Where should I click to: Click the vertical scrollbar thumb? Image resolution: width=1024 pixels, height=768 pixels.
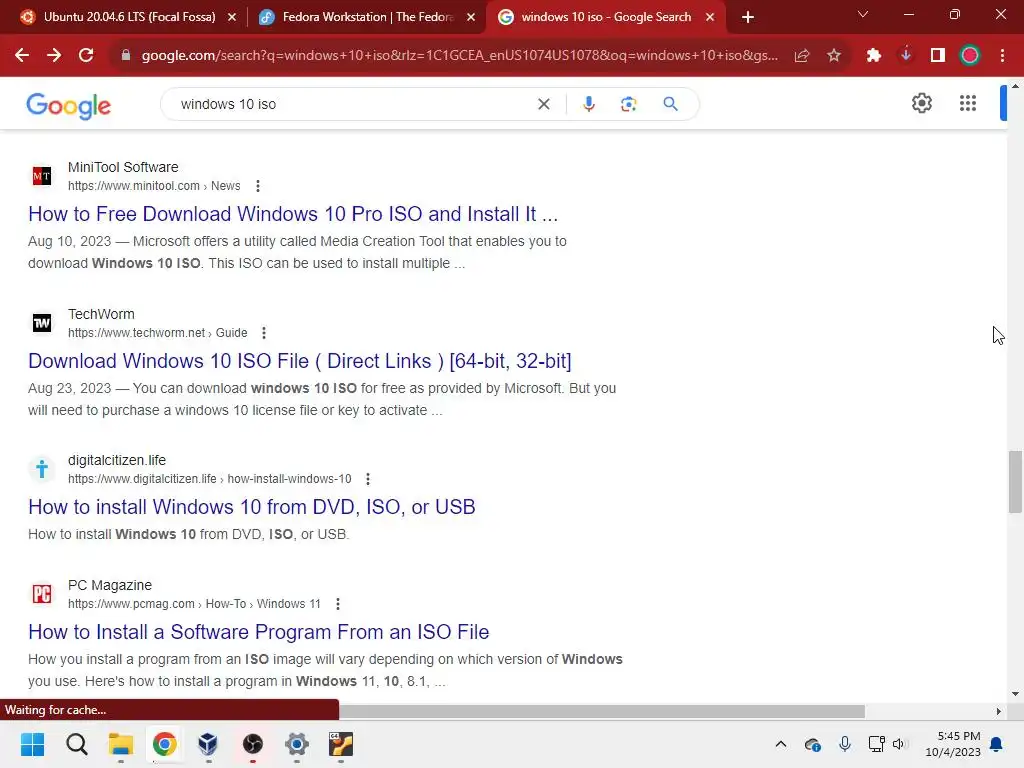click(1015, 482)
